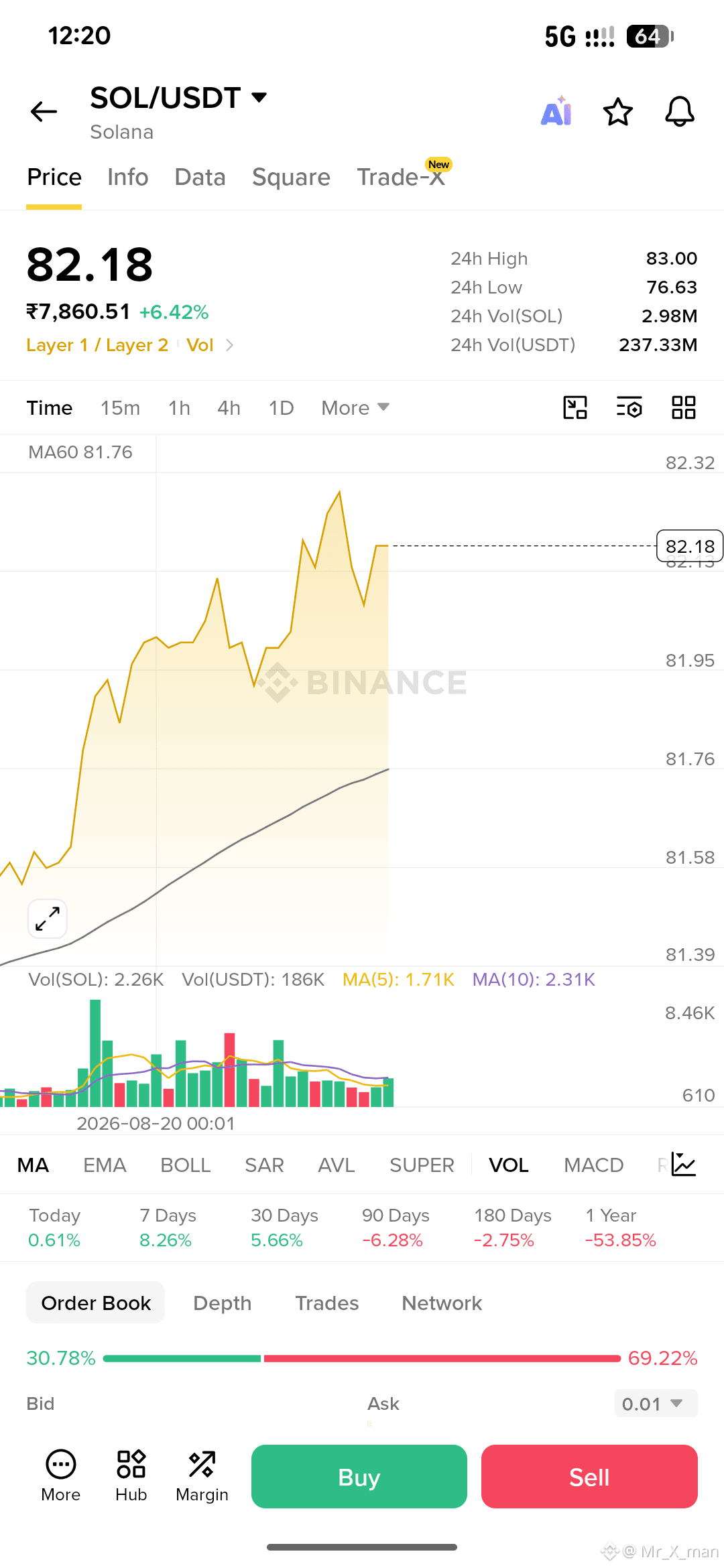Expand chart to fullscreen

coord(48,919)
